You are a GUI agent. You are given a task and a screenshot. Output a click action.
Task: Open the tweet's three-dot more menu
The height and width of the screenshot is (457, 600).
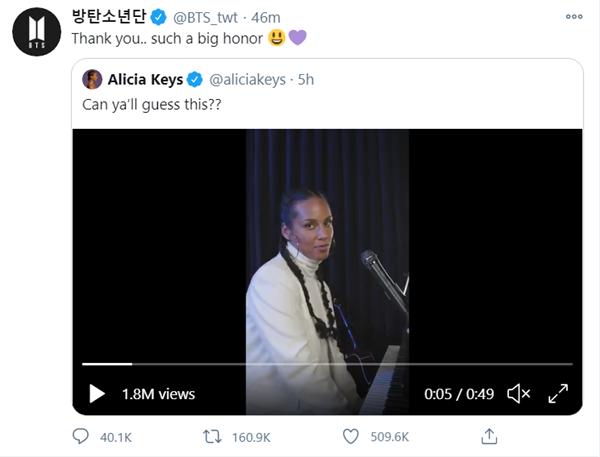(x=574, y=14)
